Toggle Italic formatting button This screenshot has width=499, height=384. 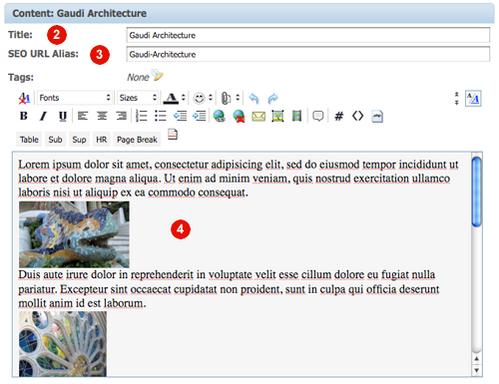click(43, 116)
